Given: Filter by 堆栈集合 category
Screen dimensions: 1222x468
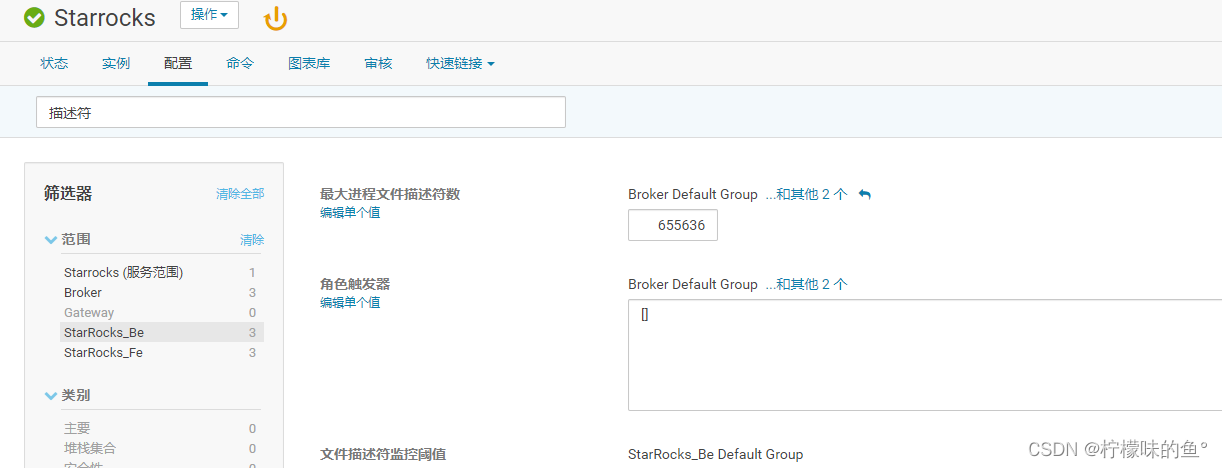Looking at the screenshot, I should click(x=160, y=448).
